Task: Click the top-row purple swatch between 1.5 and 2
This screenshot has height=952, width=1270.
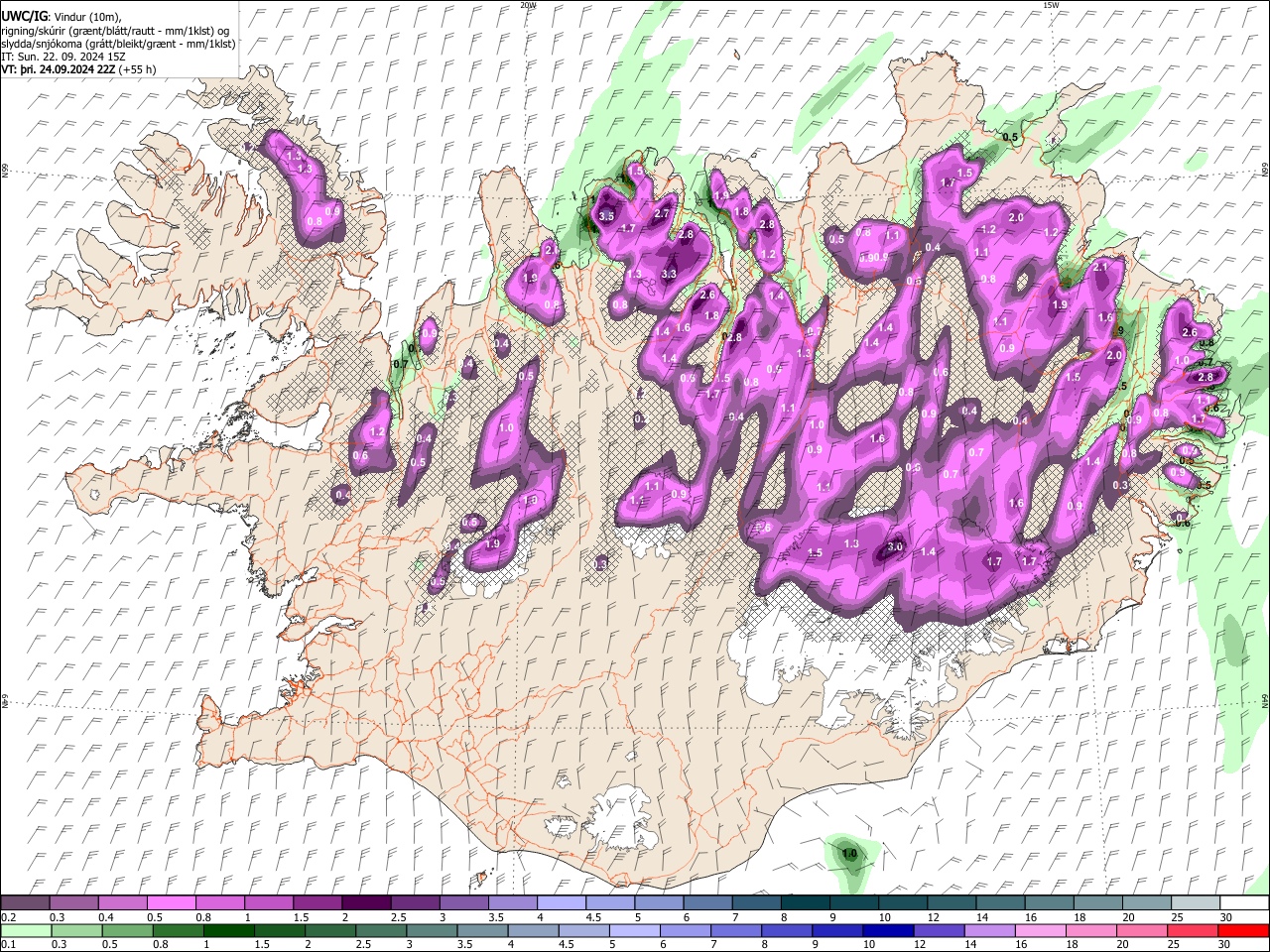Action: [x=317, y=903]
